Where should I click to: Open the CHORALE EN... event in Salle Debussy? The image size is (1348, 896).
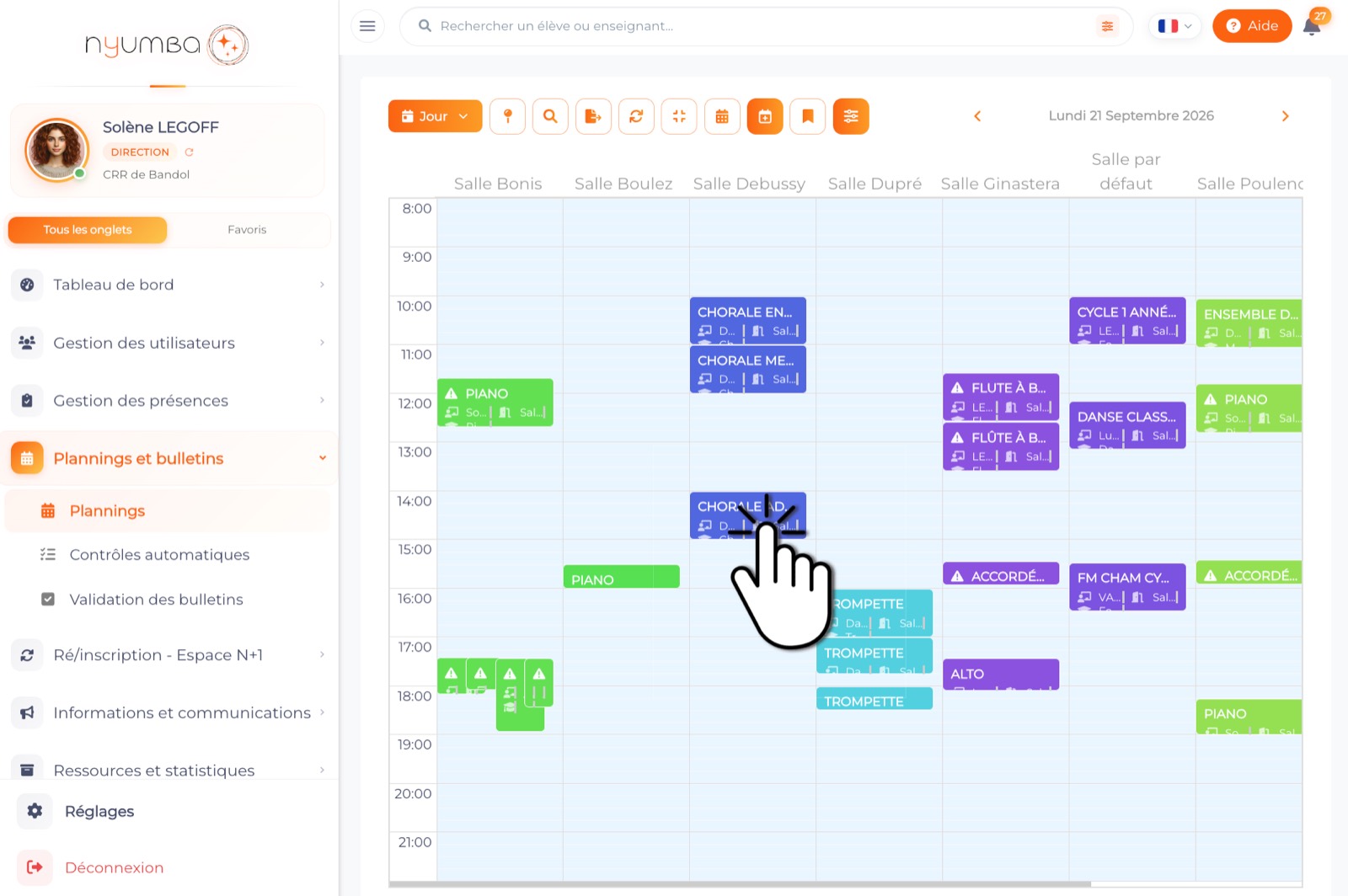click(748, 320)
